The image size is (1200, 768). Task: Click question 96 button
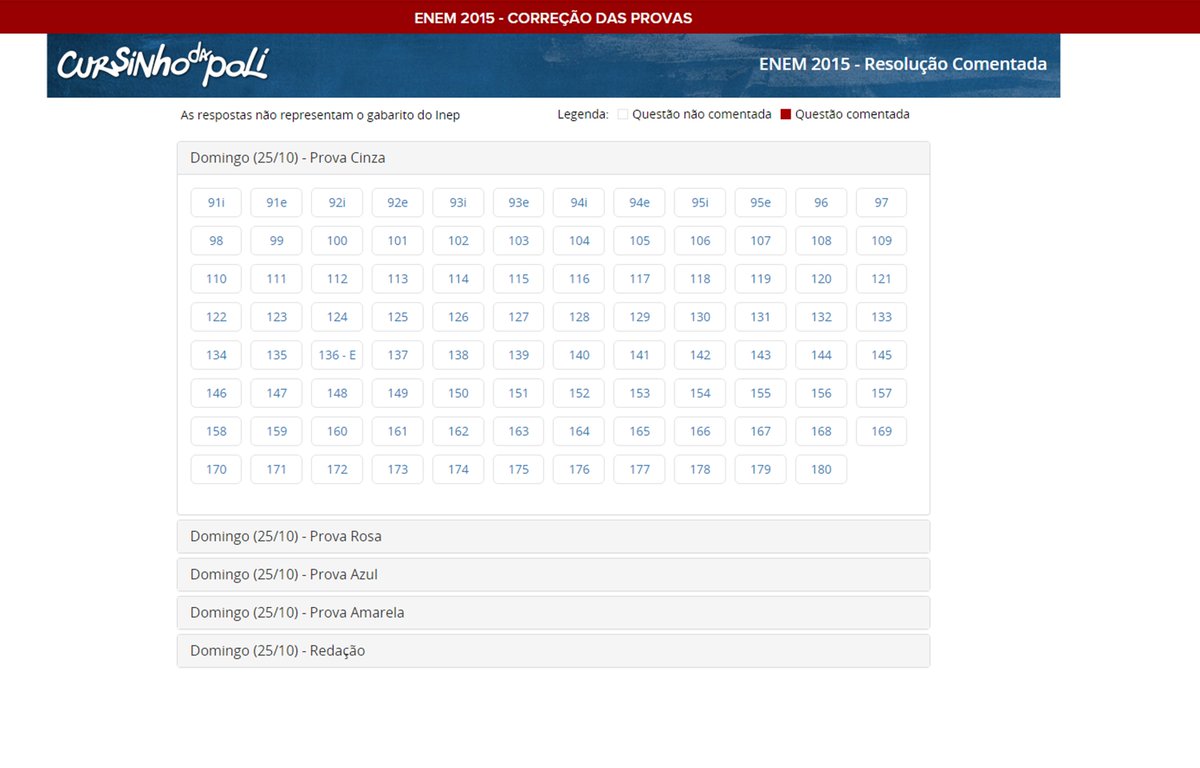[821, 202]
